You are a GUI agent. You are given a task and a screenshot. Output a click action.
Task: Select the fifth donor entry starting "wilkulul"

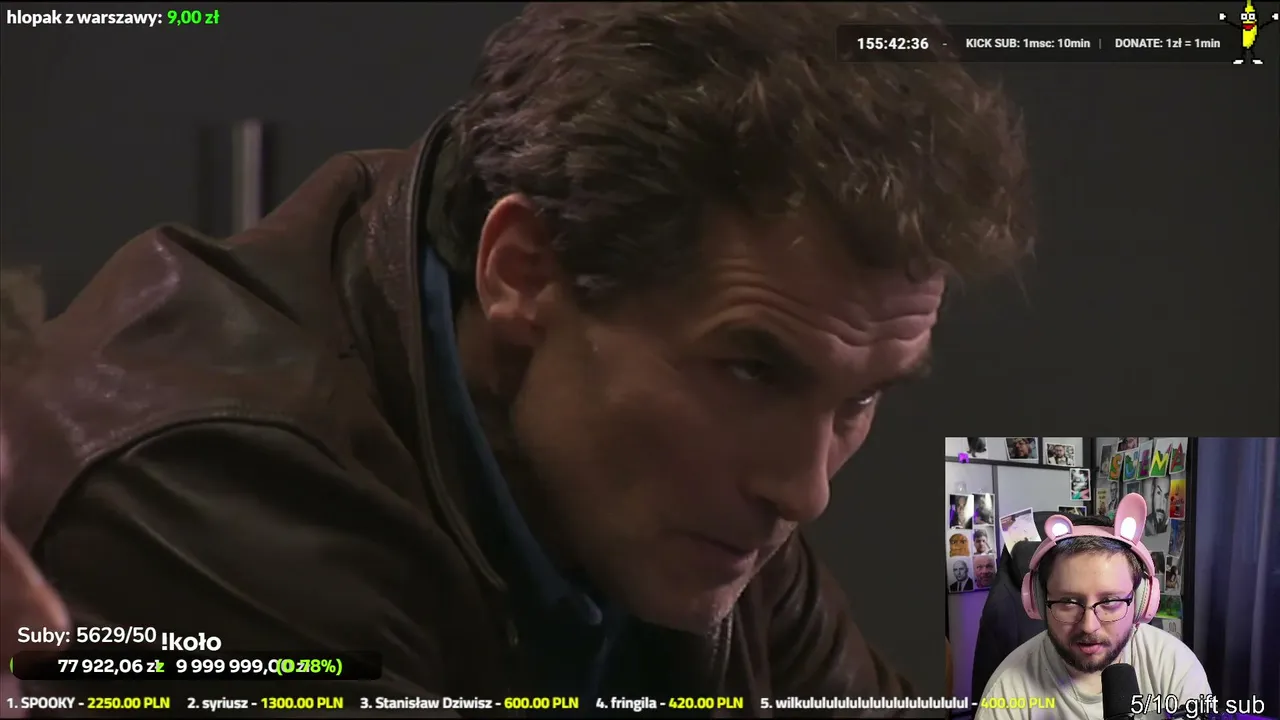click(907, 703)
